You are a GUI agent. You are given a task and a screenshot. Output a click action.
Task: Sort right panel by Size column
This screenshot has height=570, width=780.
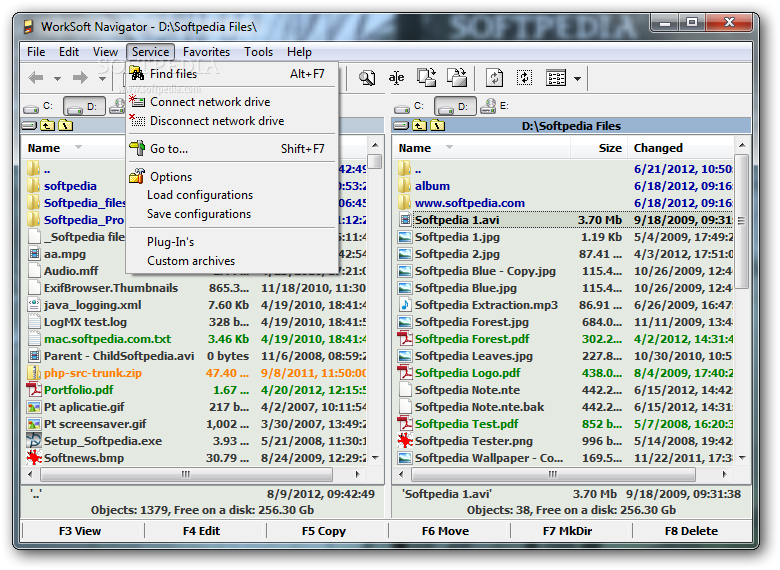(598, 148)
